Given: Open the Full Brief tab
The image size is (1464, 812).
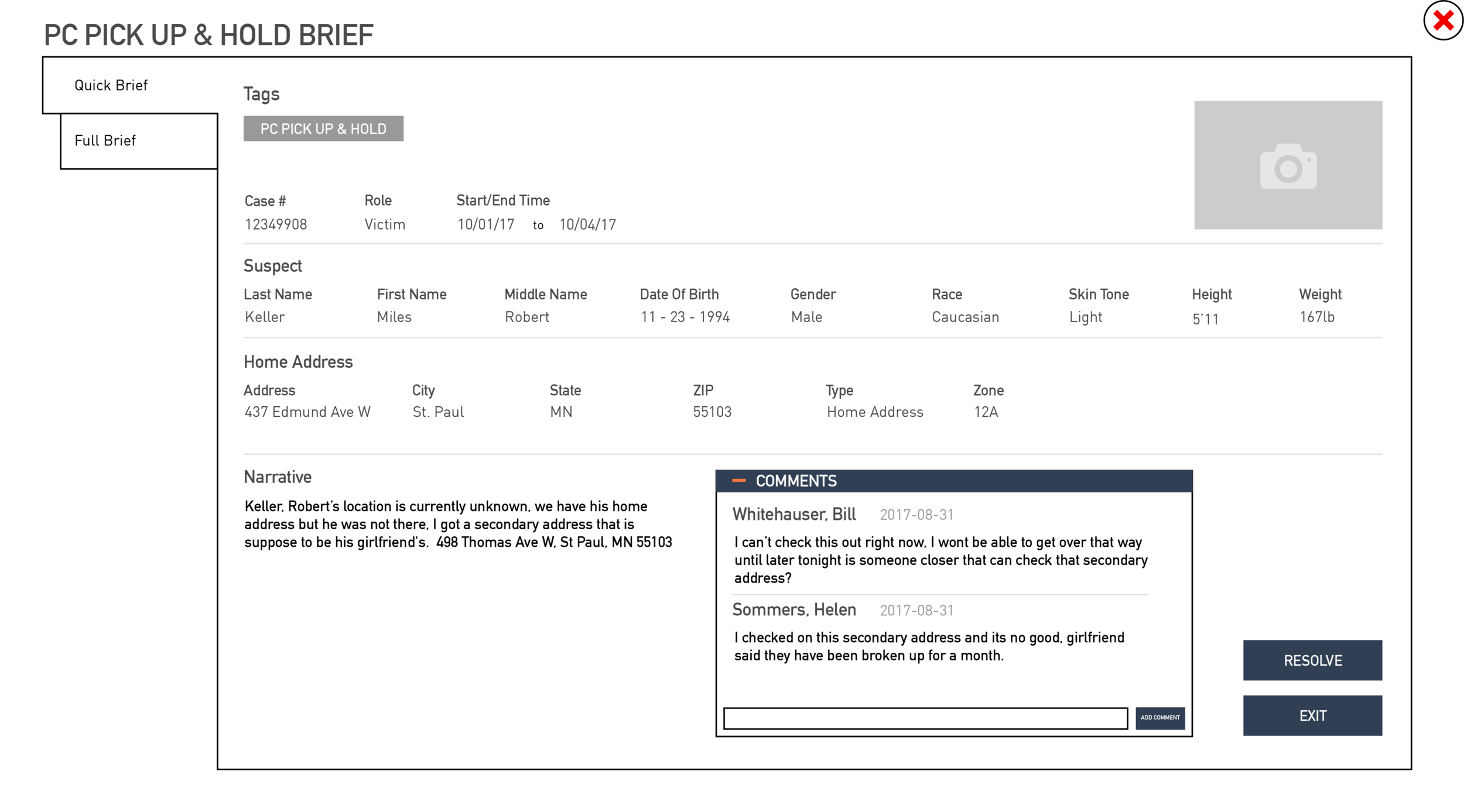Looking at the screenshot, I should [x=105, y=141].
